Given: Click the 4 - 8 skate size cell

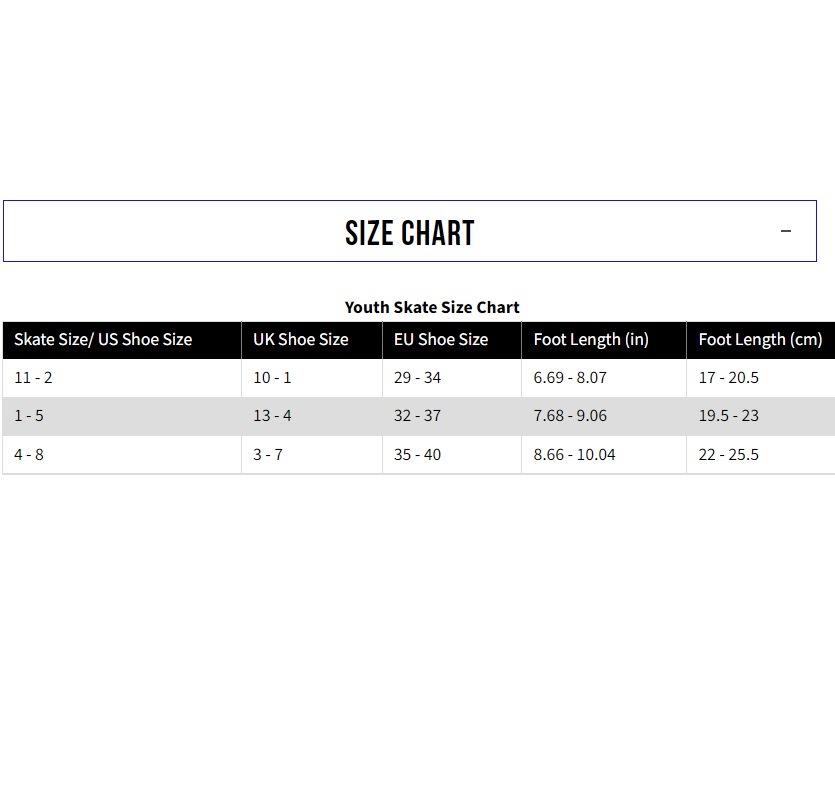Looking at the screenshot, I should 29,455.
